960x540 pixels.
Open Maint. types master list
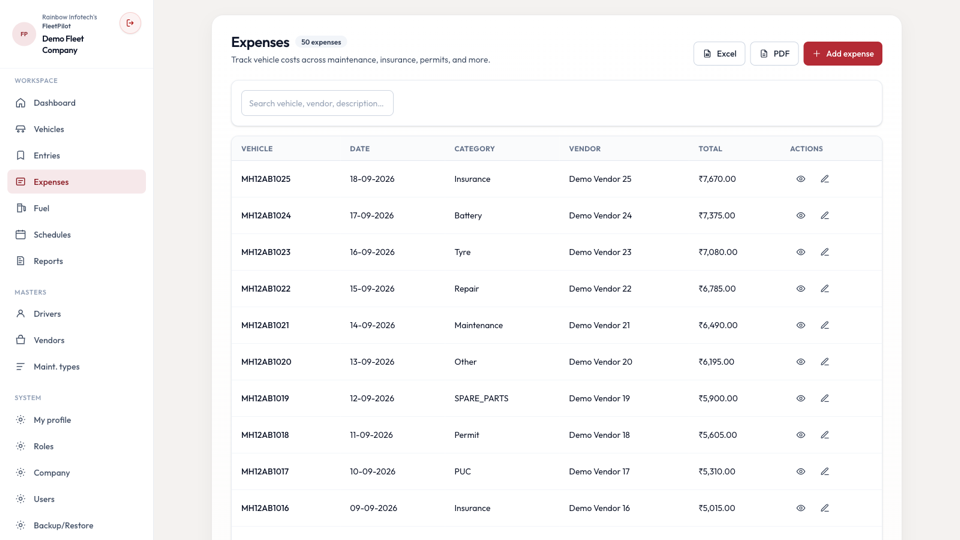(77, 366)
